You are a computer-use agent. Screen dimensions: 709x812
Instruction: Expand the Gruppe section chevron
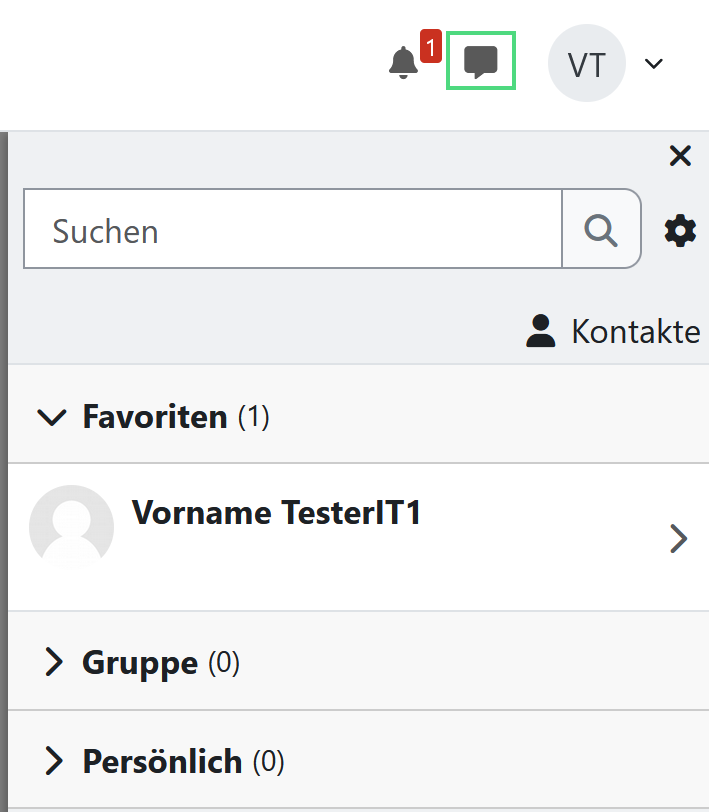pyautogui.click(x=53, y=662)
